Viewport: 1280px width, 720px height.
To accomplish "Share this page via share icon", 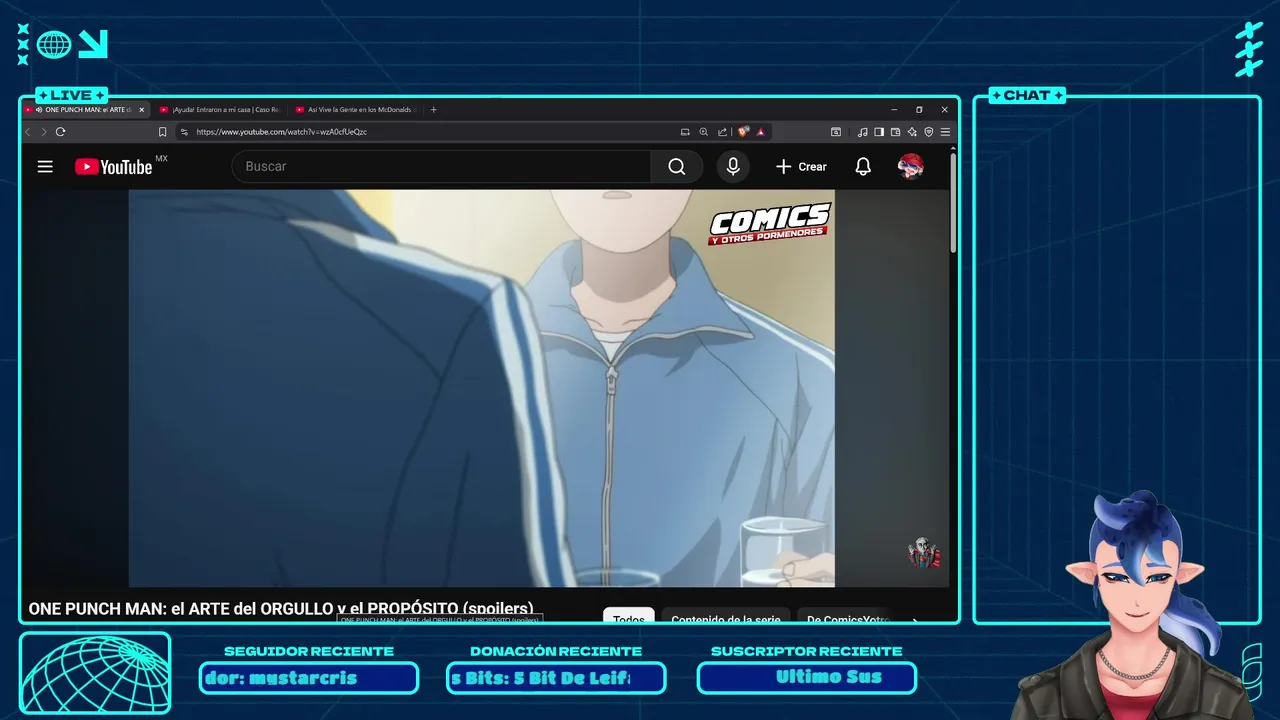I will [722, 132].
